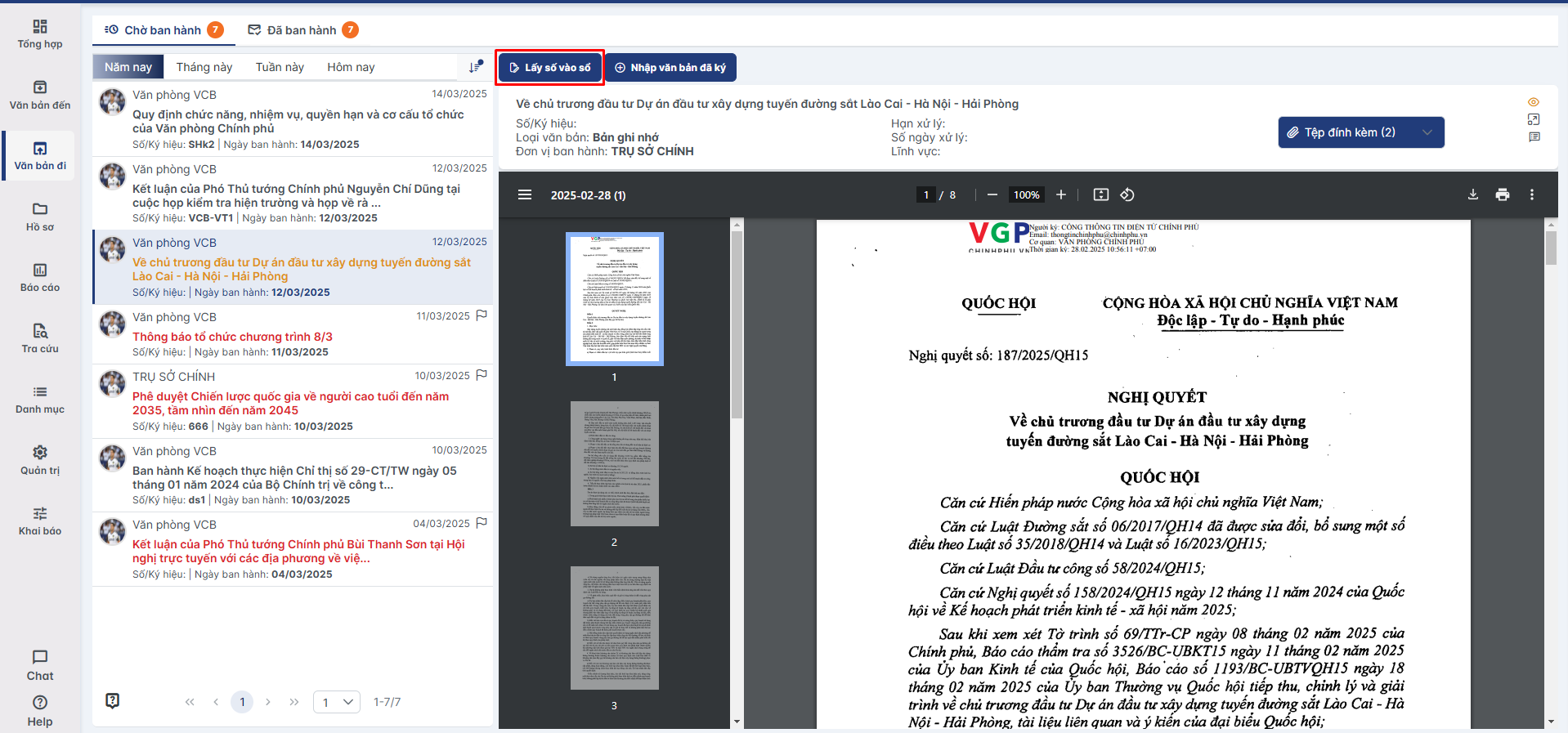The height and width of the screenshot is (733, 1568).
Task: Open Báo cáo reports section
Action: (40, 278)
